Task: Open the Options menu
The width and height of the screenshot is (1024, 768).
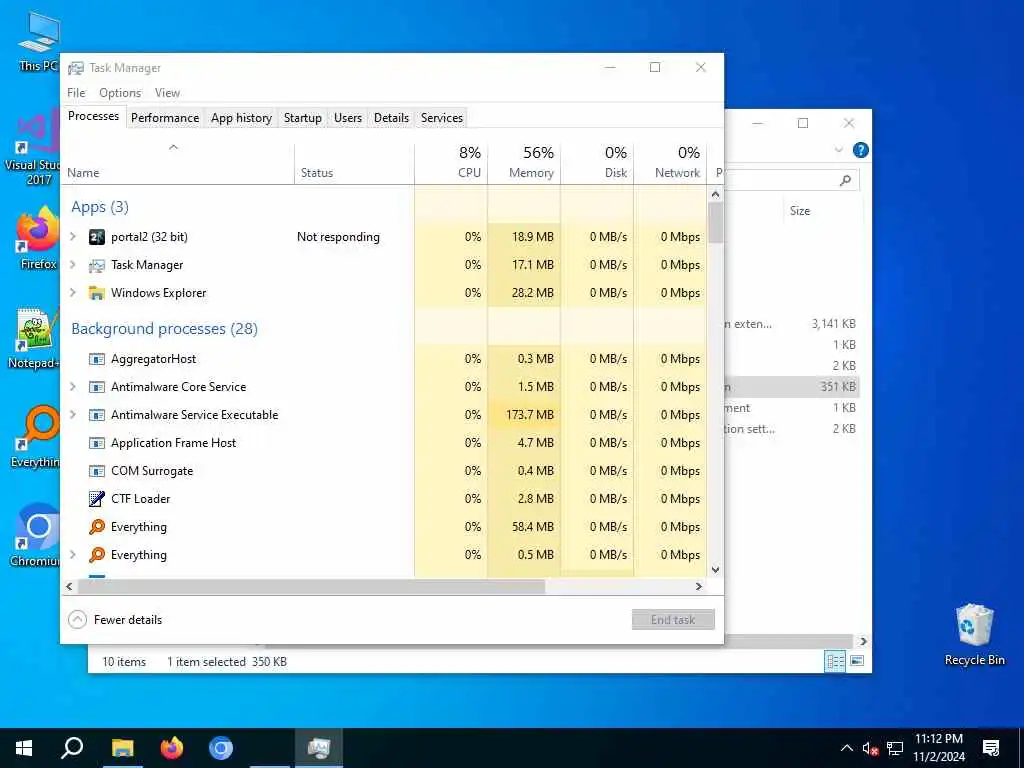Action: coord(120,93)
